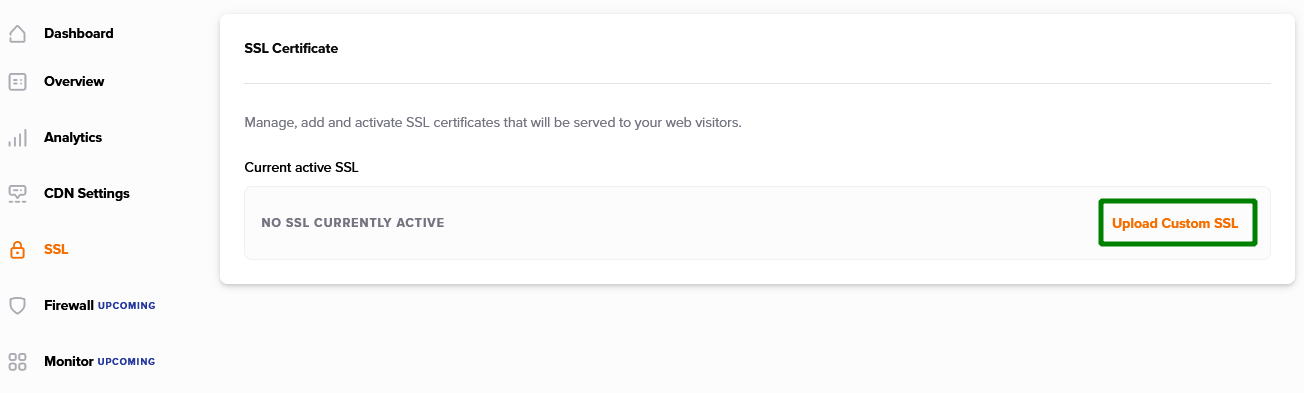Click the UPCOMING badge beside Firewall
The image size is (1304, 393).
coord(127,306)
